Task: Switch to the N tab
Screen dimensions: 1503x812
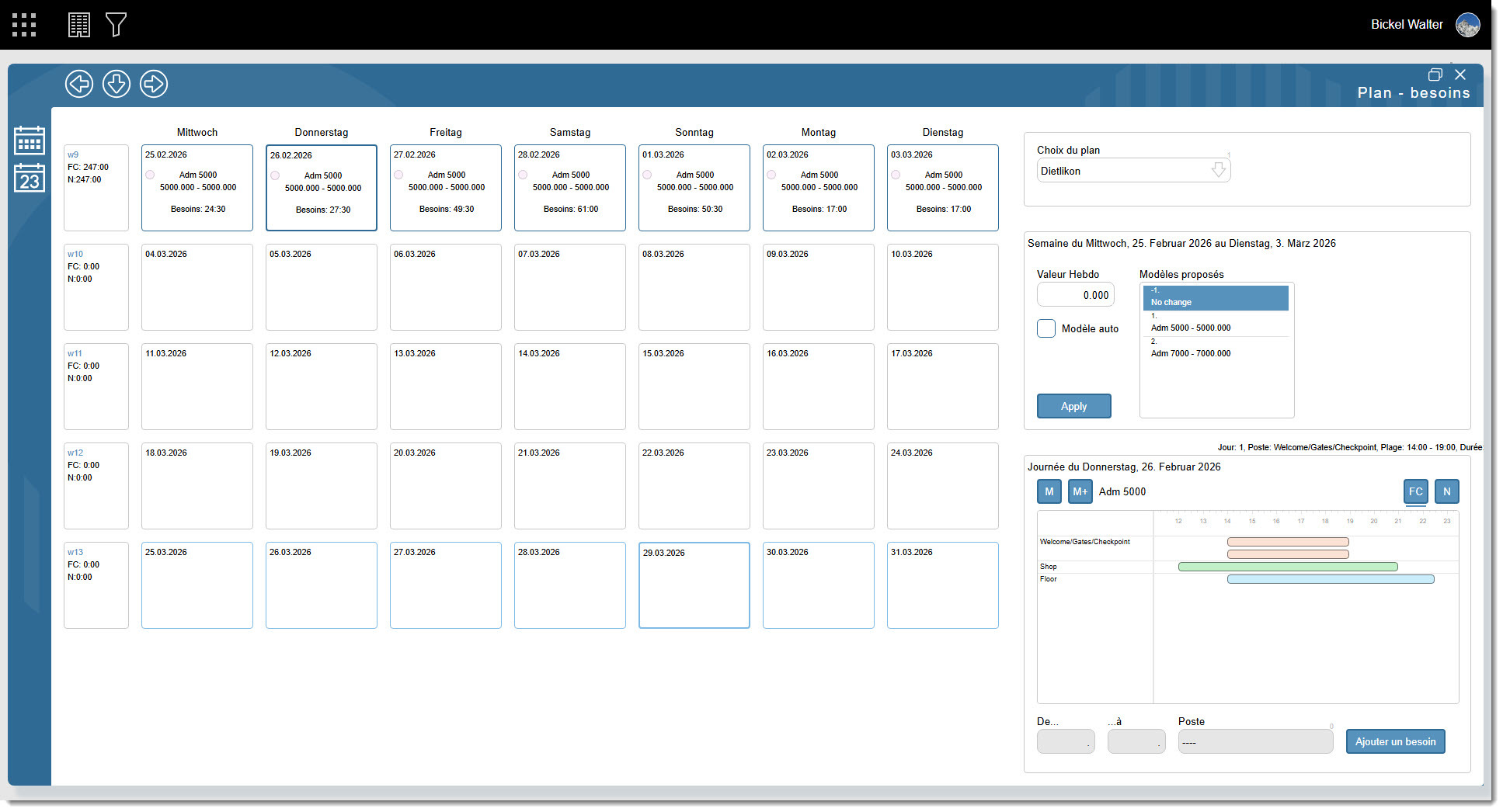Action: pos(1446,491)
